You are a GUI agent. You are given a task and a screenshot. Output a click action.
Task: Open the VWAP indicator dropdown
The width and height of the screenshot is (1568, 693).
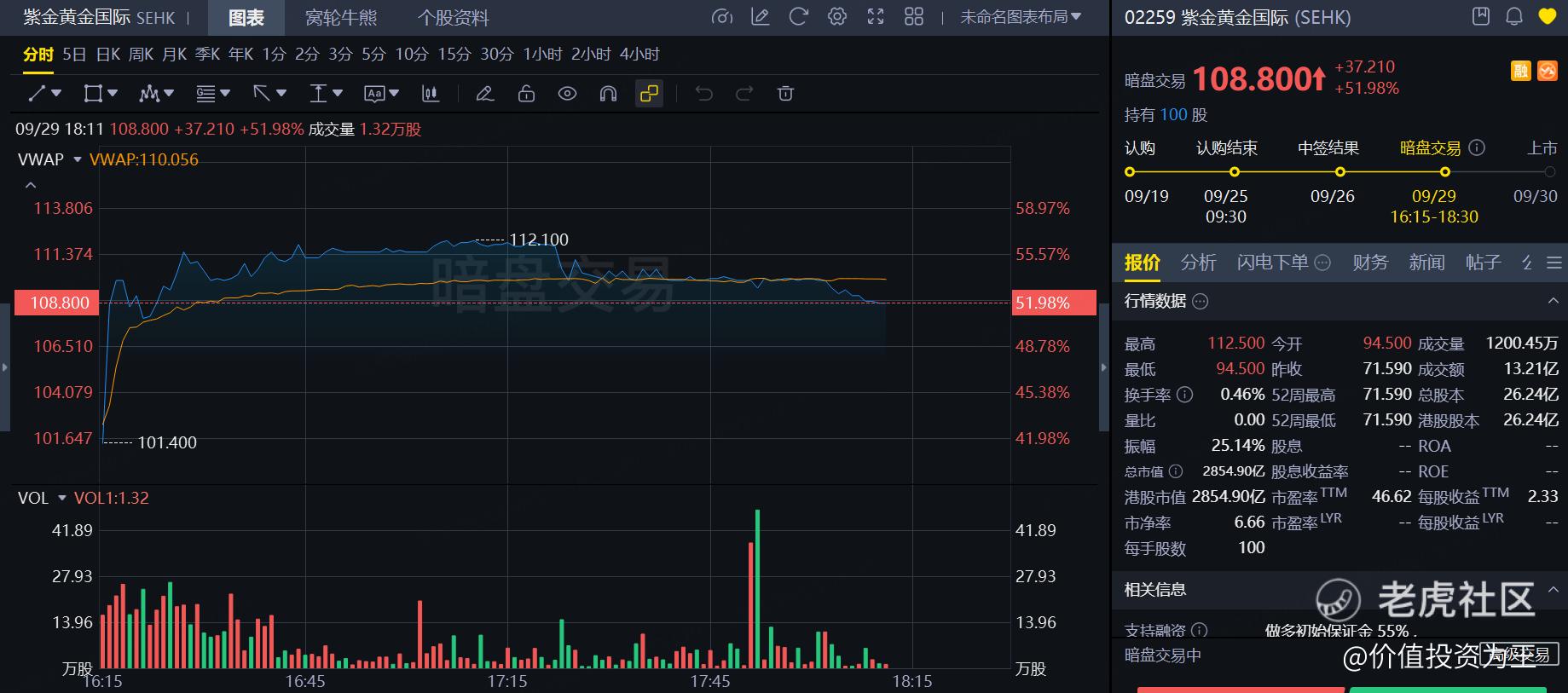coord(78,160)
